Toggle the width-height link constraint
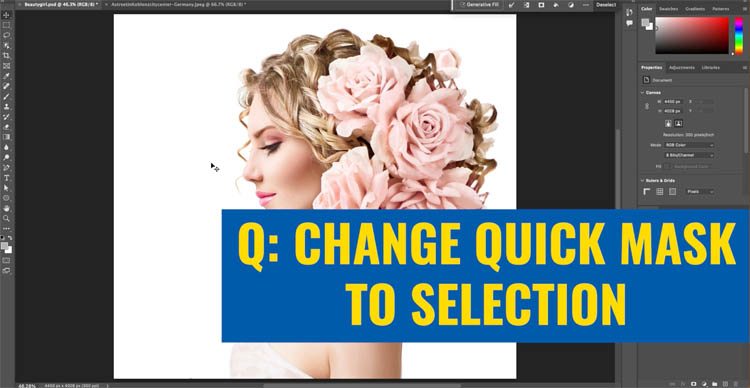The image size is (750, 388). (x=647, y=106)
